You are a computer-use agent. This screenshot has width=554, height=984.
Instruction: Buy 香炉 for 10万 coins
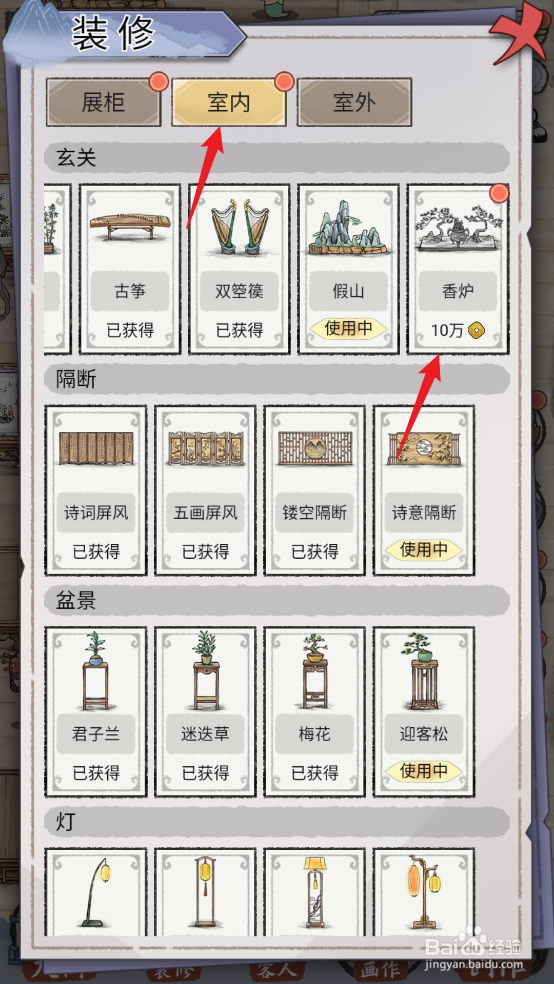(457, 331)
